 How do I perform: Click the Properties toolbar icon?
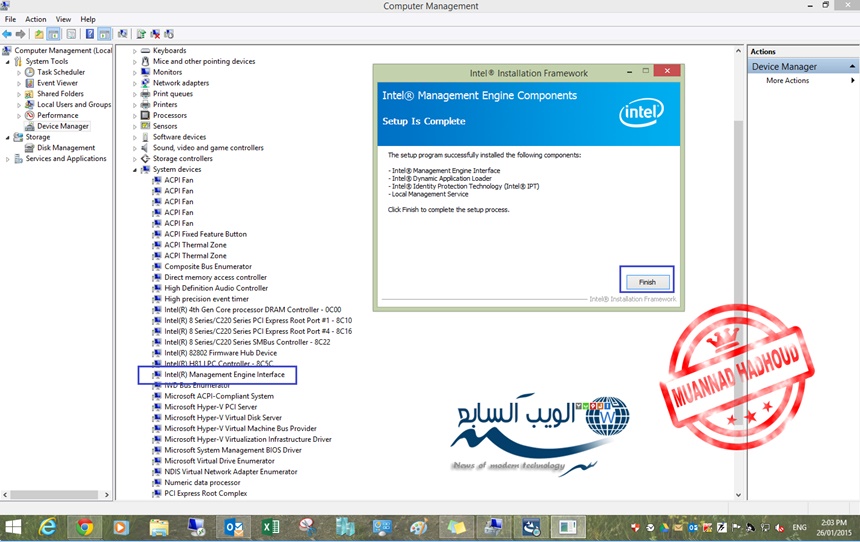click(71, 34)
